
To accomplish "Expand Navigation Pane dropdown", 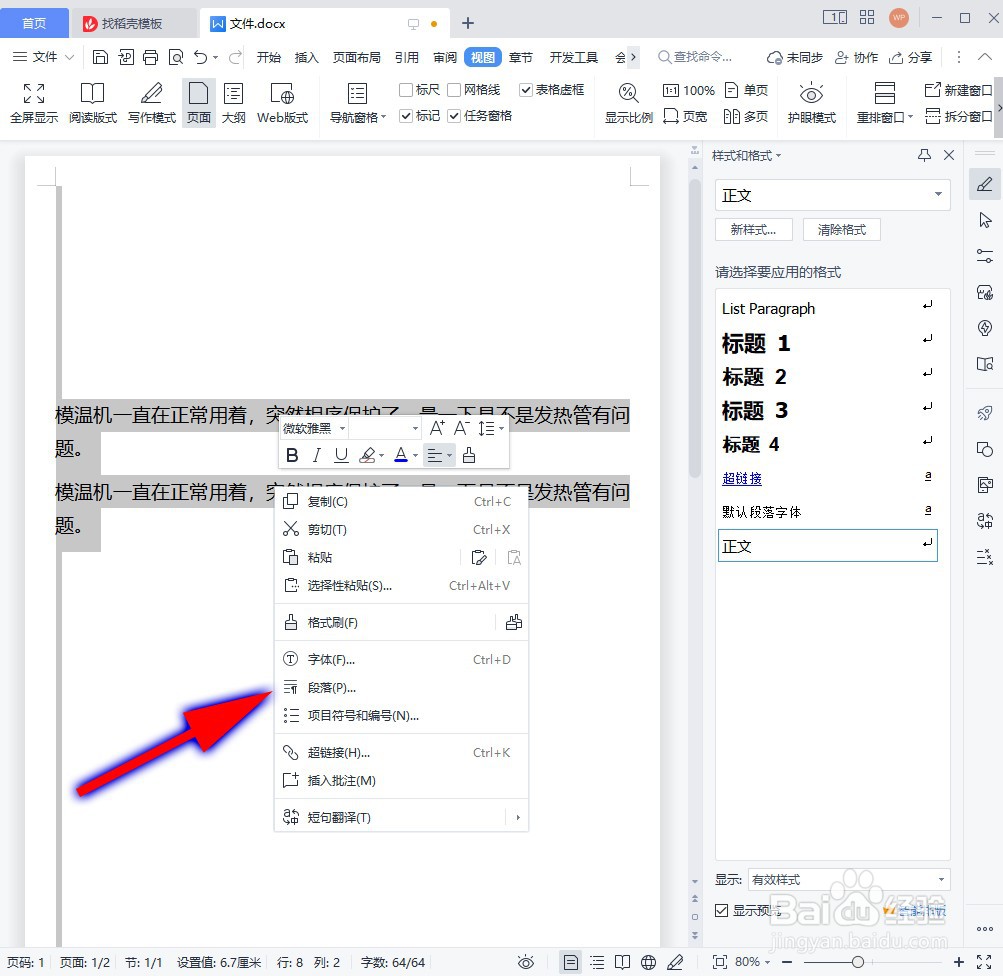I will [384, 117].
